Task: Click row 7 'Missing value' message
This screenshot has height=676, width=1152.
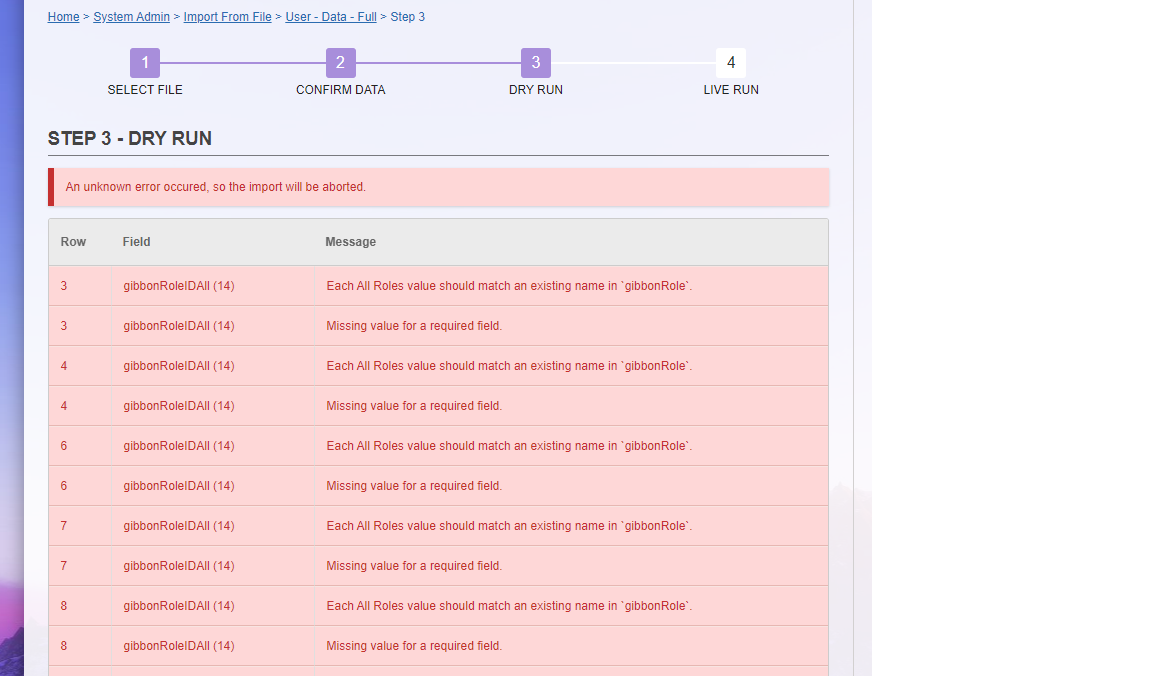Action: (414, 566)
